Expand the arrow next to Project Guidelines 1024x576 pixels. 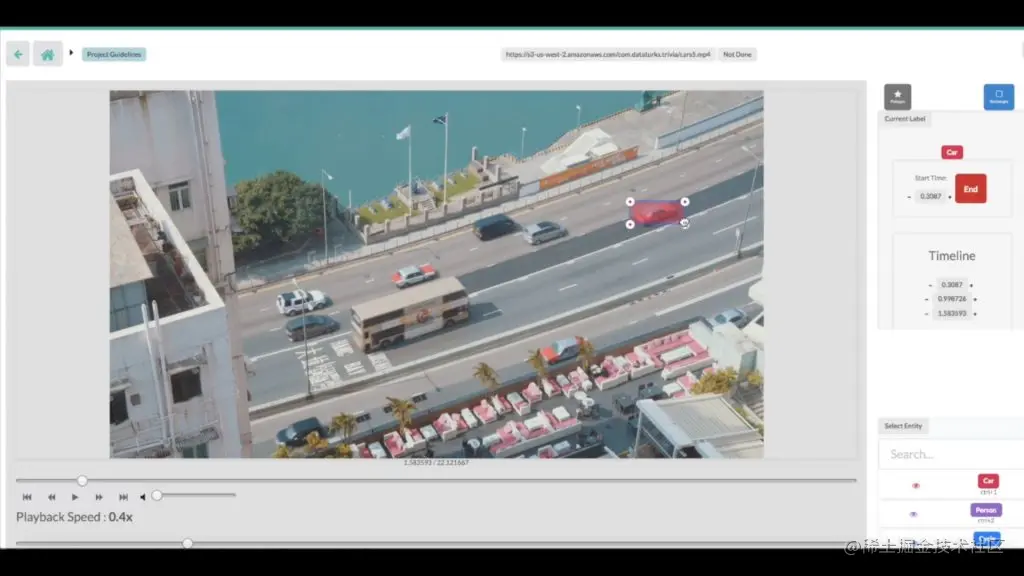(x=71, y=52)
